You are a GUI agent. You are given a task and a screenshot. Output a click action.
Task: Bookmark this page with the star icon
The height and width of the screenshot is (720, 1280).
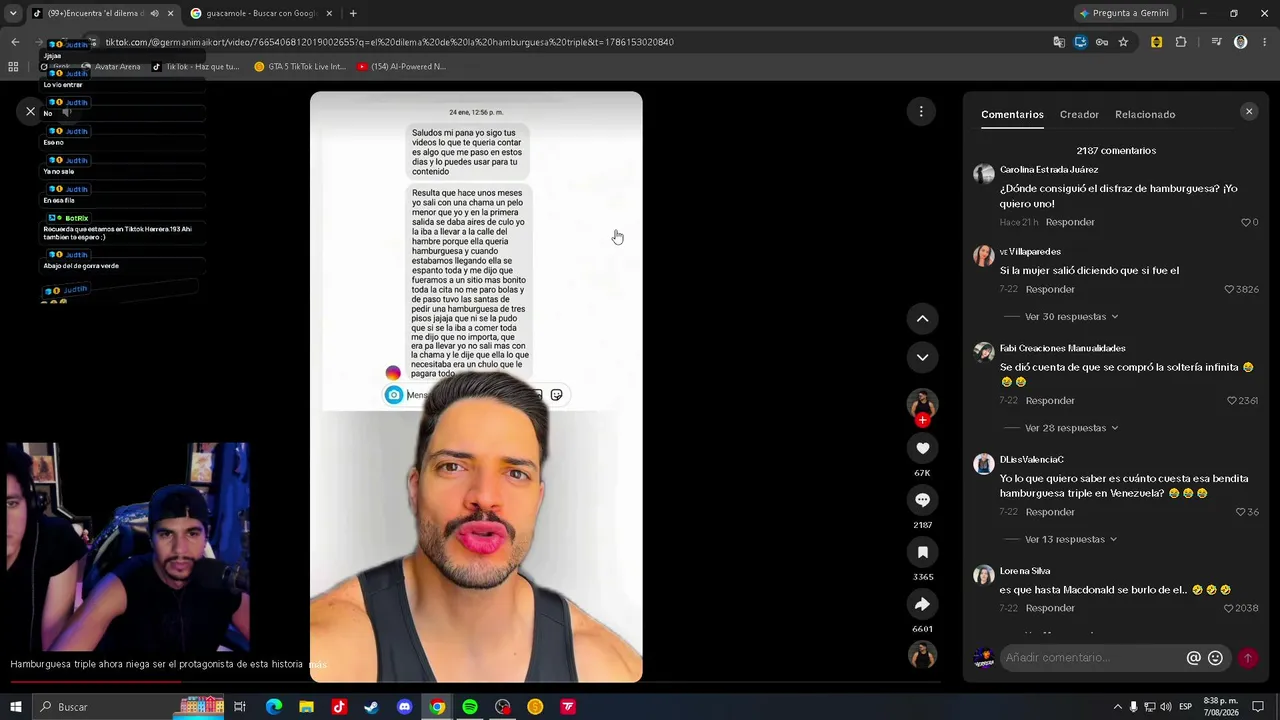[x=1123, y=42]
